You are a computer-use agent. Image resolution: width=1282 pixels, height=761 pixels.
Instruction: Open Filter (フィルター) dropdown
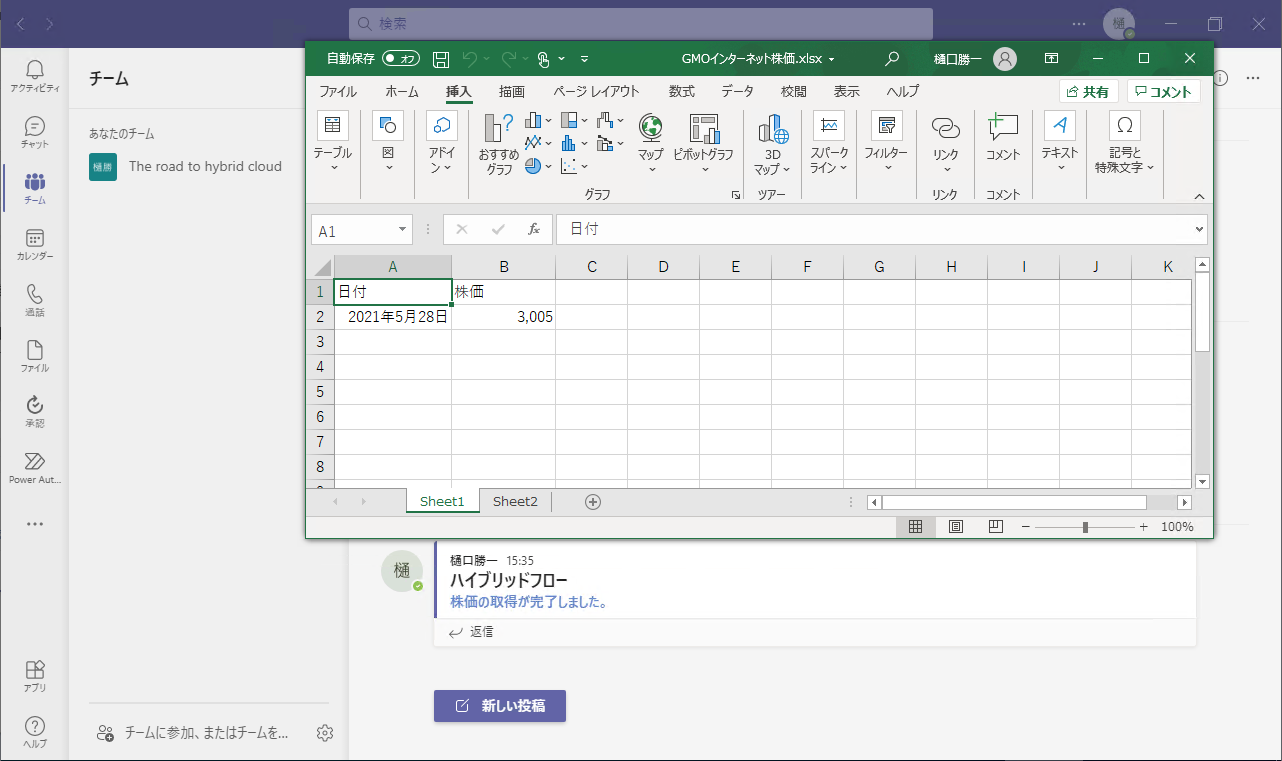point(886,141)
